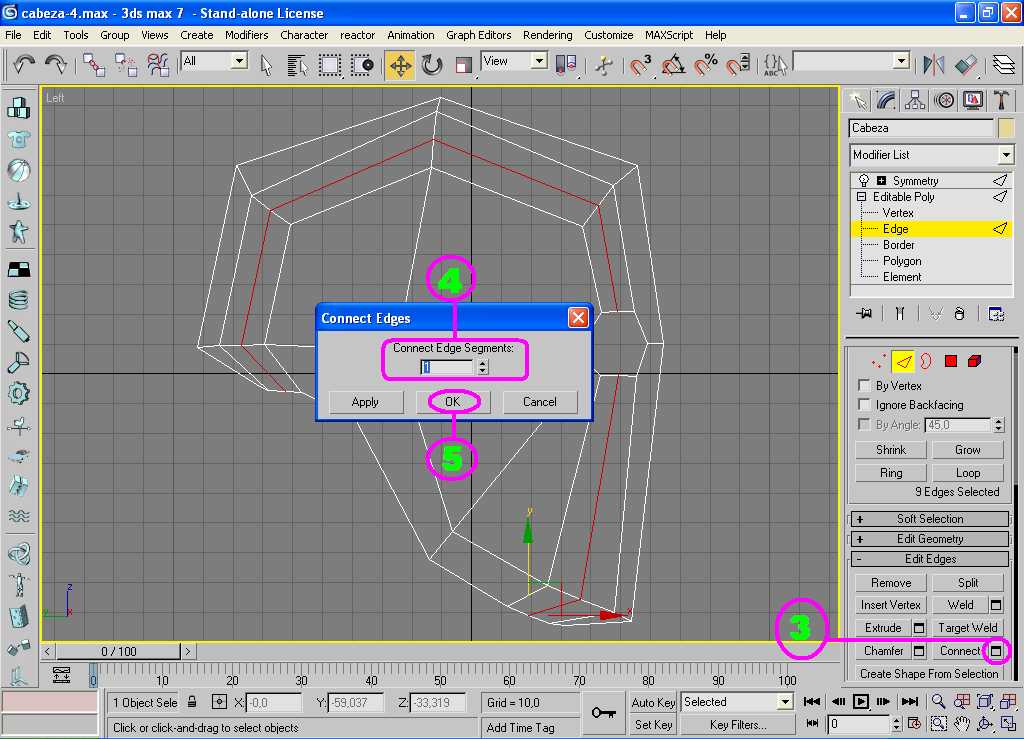
Task: Collapse the Edit Edges rollout
Action: (930, 559)
